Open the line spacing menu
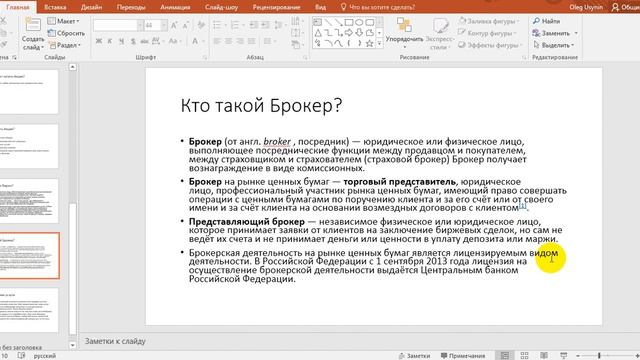 coord(279,25)
